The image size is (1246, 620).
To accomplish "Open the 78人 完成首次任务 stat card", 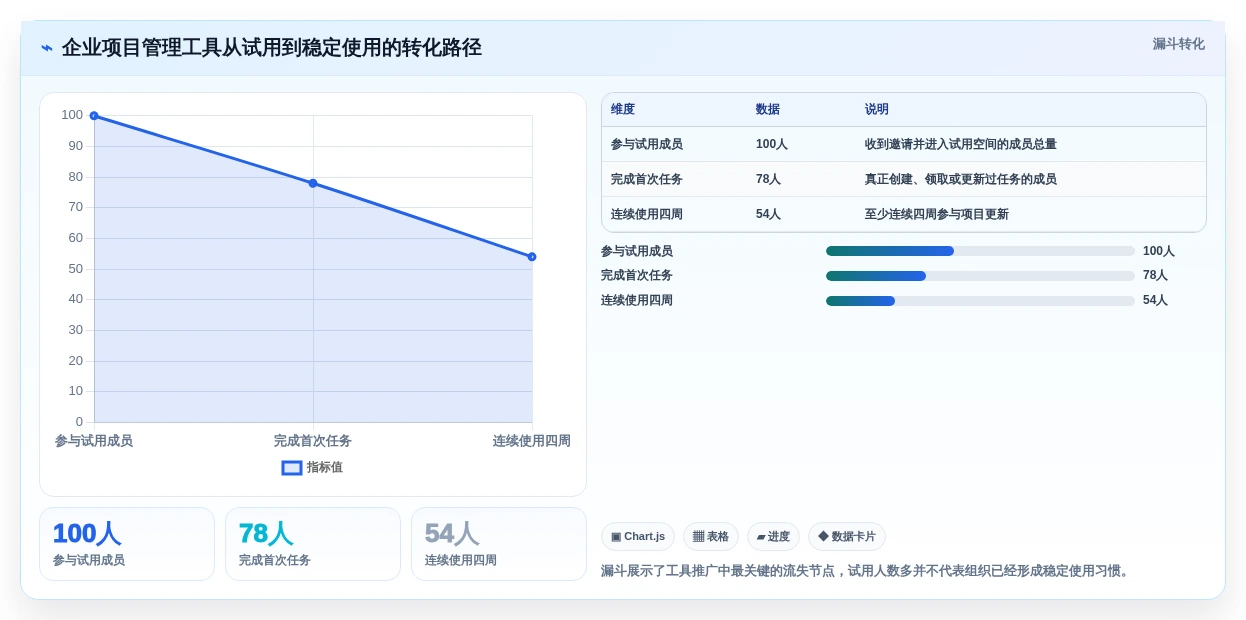I will [x=313, y=544].
